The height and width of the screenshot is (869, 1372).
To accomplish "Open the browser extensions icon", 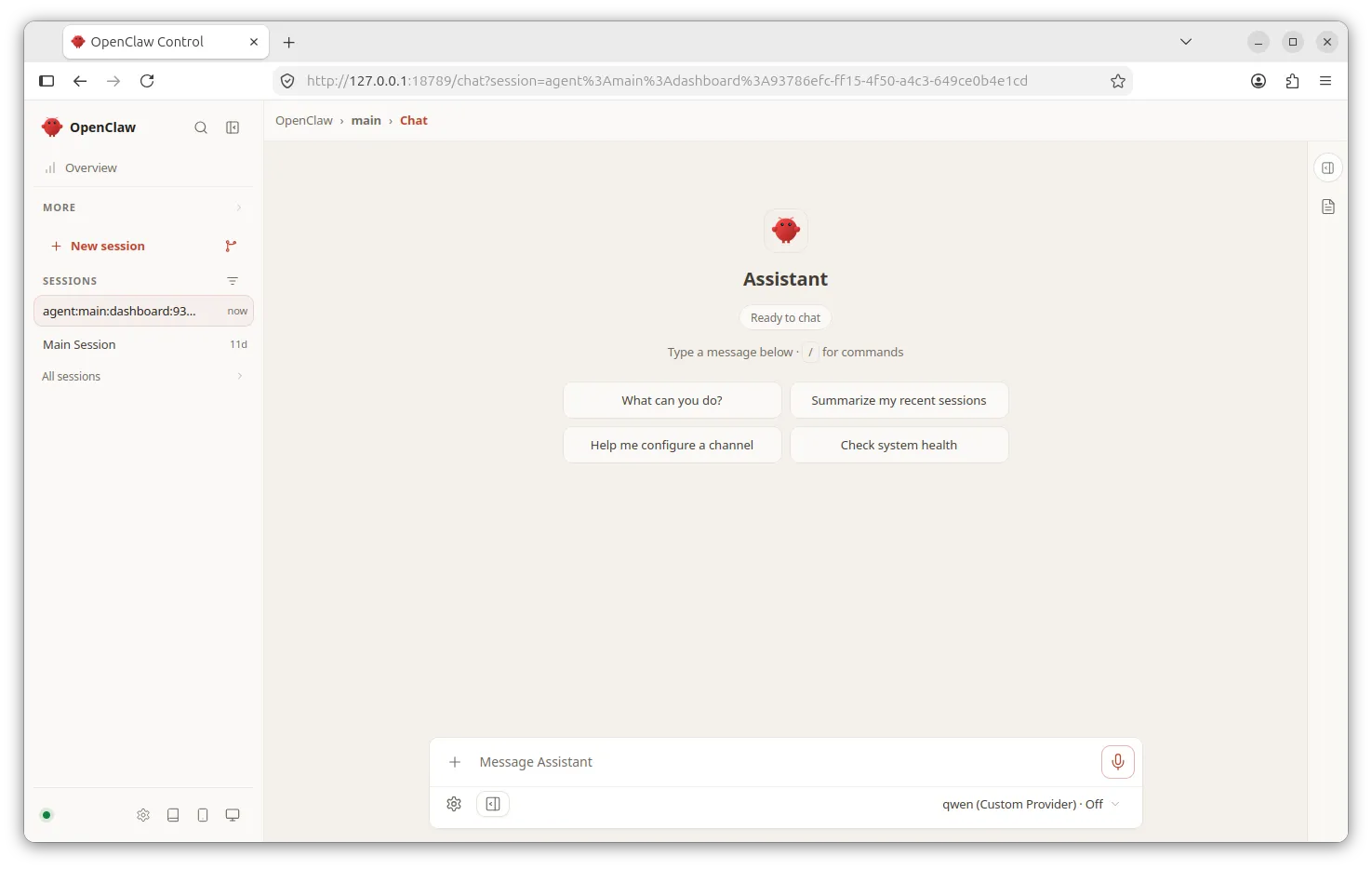I will pos(1292,81).
